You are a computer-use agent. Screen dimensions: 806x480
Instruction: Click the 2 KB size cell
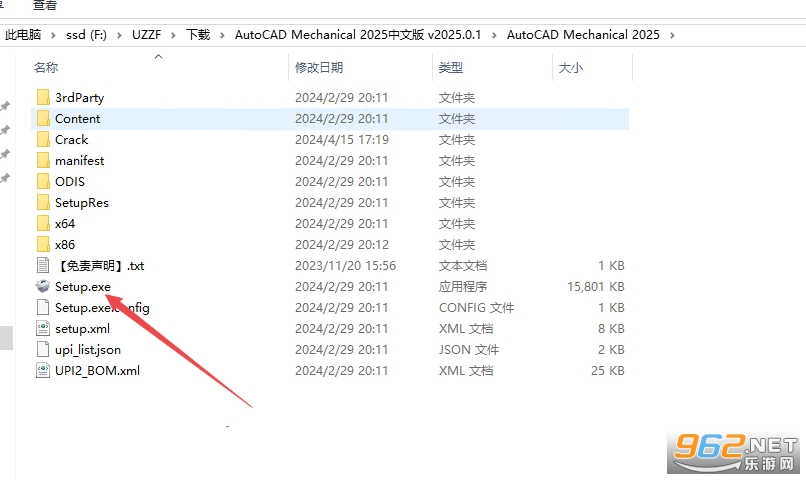pyautogui.click(x=611, y=350)
